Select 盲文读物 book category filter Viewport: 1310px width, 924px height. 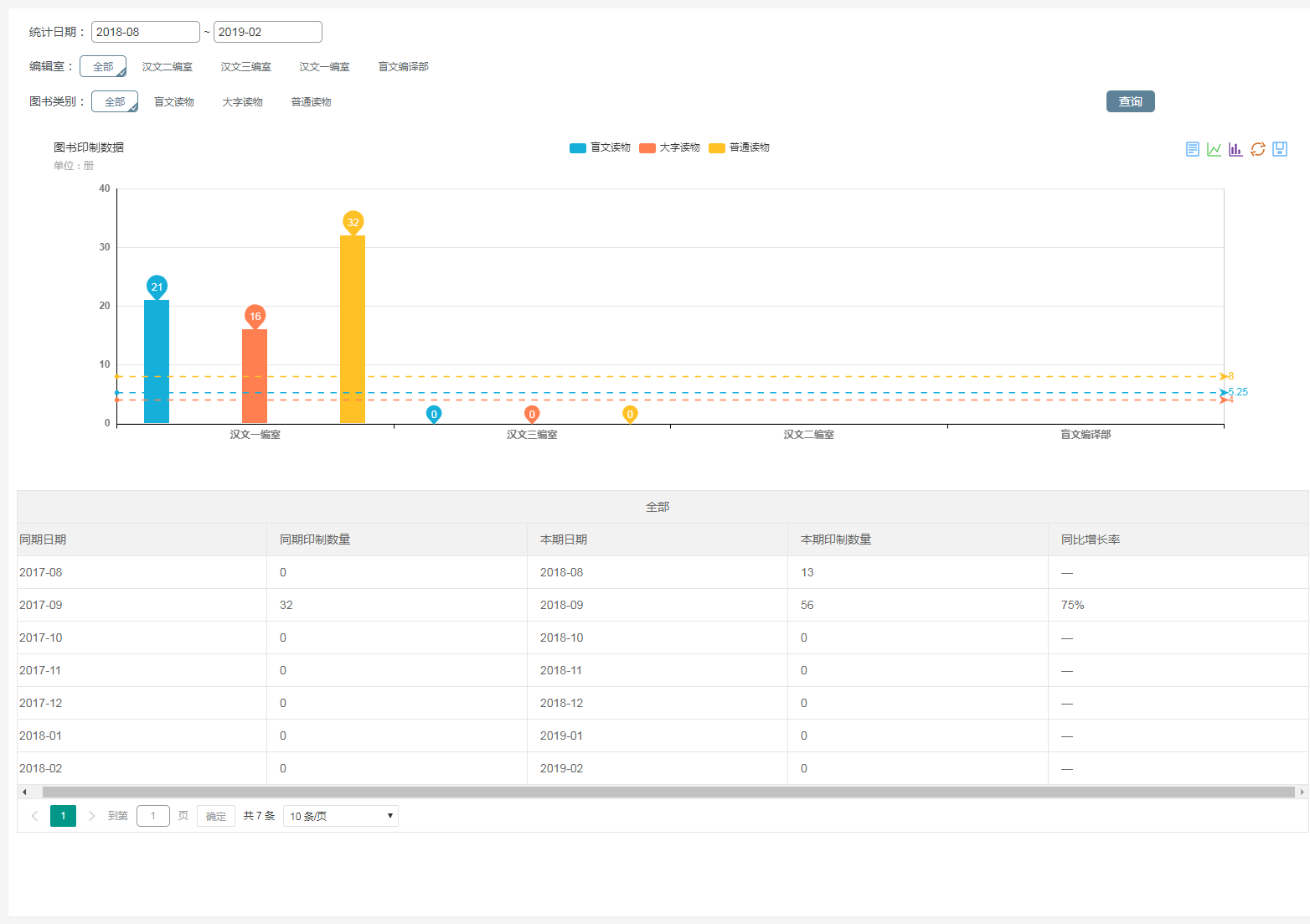click(x=174, y=102)
